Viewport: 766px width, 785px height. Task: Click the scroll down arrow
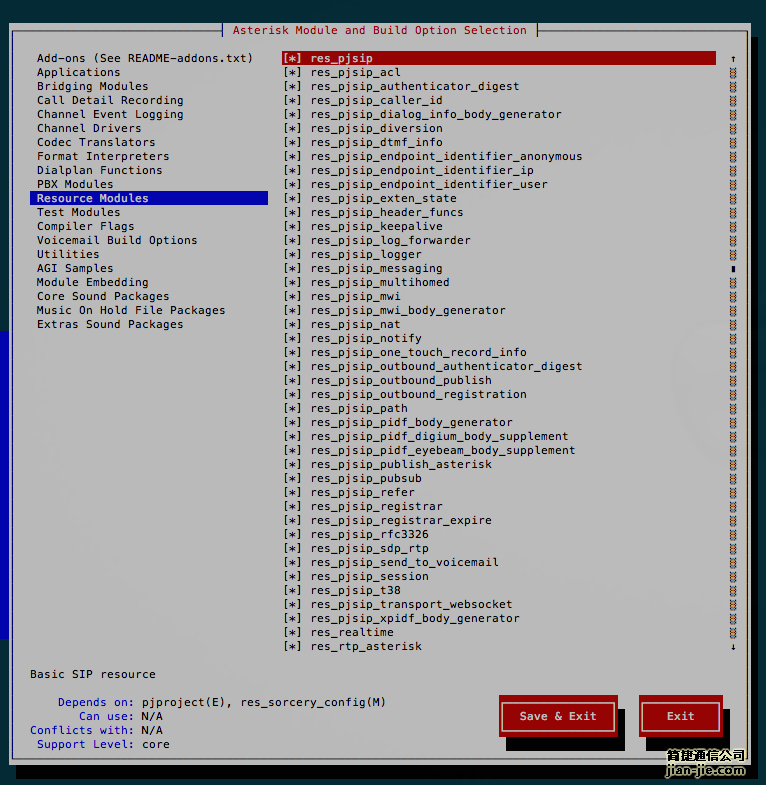point(733,647)
